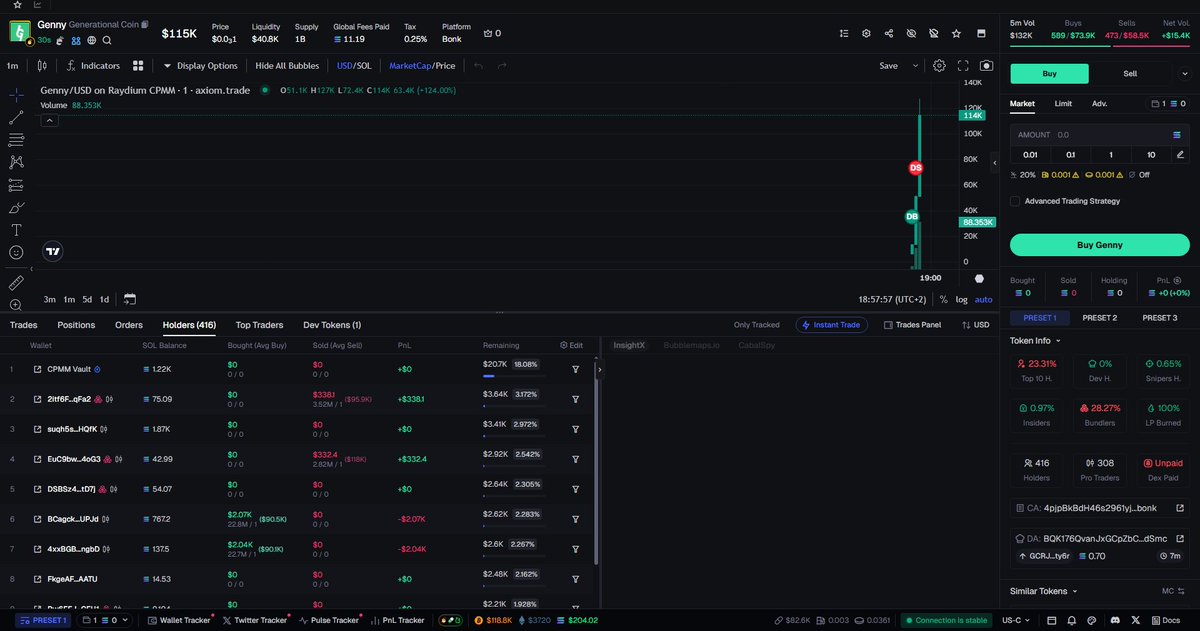
Task: Collapse the chart side panel arrow
Action: [x=995, y=162]
